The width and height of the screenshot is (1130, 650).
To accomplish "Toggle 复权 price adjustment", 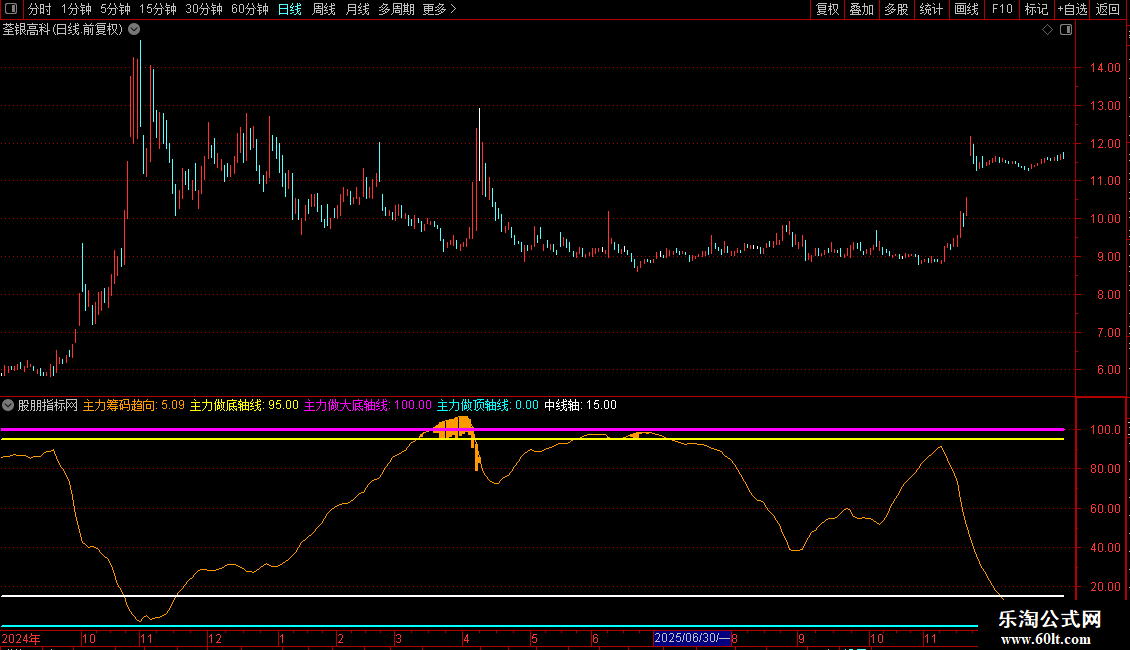I will tap(827, 9).
